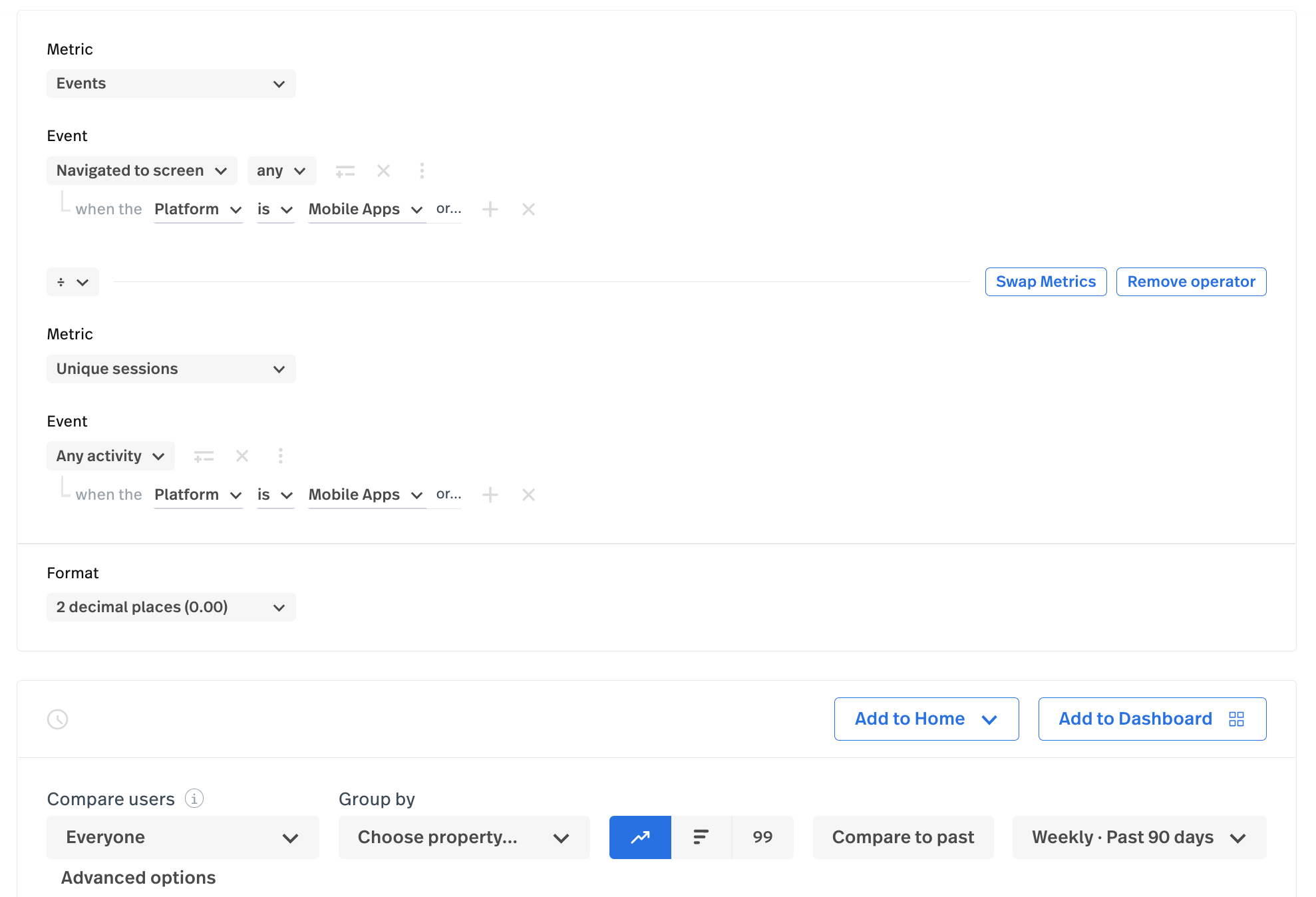Image resolution: width=1316 pixels, height=897 pixels.
Task: Select the 99 number view
Action: coord(762,837)
